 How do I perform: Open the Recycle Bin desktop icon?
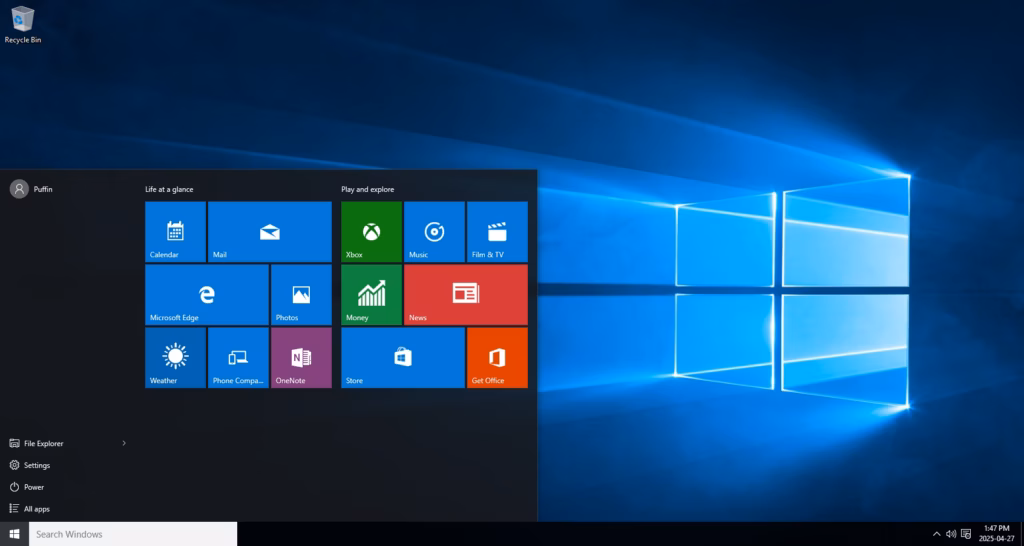(23, 25)
